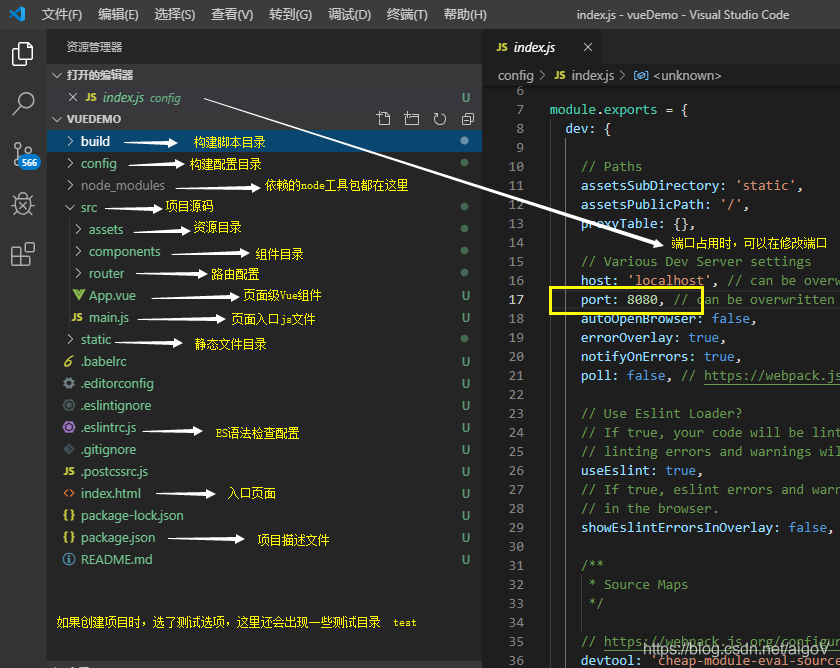Open the .postcssrc.js file
Image resolution: width=840 pixels, height=668 pixels.
(x=114, y=471)
